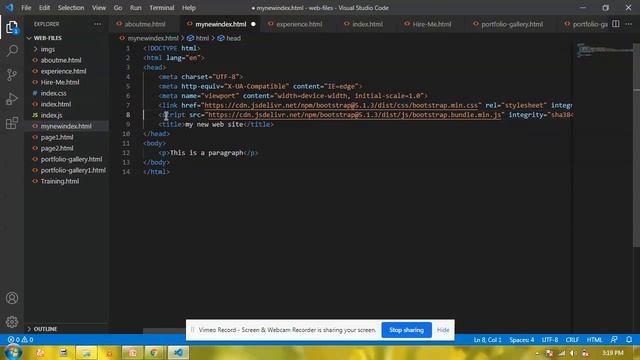Click the Explorer more actions ellipsis
640x360 pixels.
tap(98, 24)
